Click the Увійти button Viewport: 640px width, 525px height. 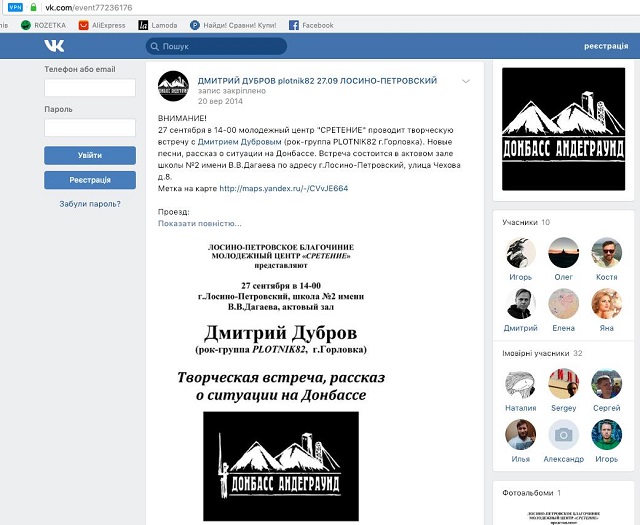click(x=90, y=156)
